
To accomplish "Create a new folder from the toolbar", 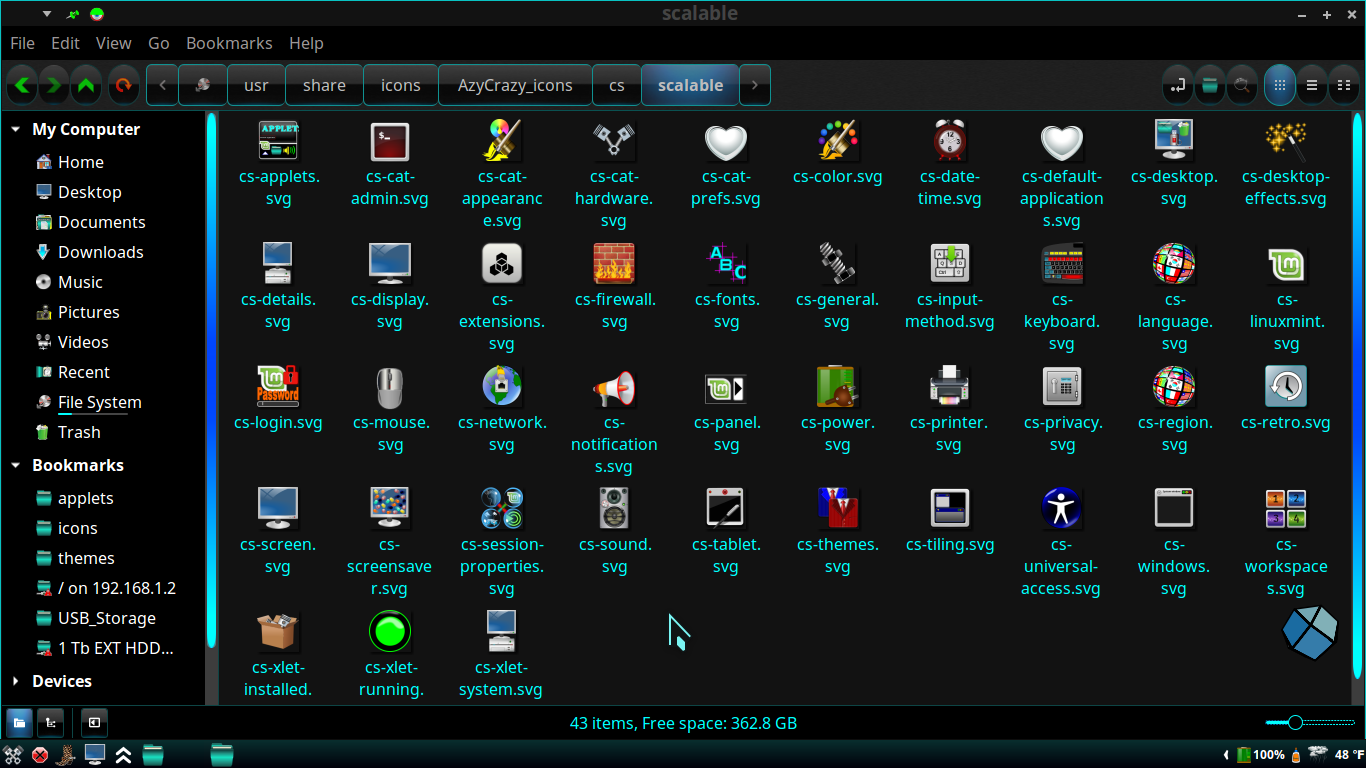I will (1210, 85).
